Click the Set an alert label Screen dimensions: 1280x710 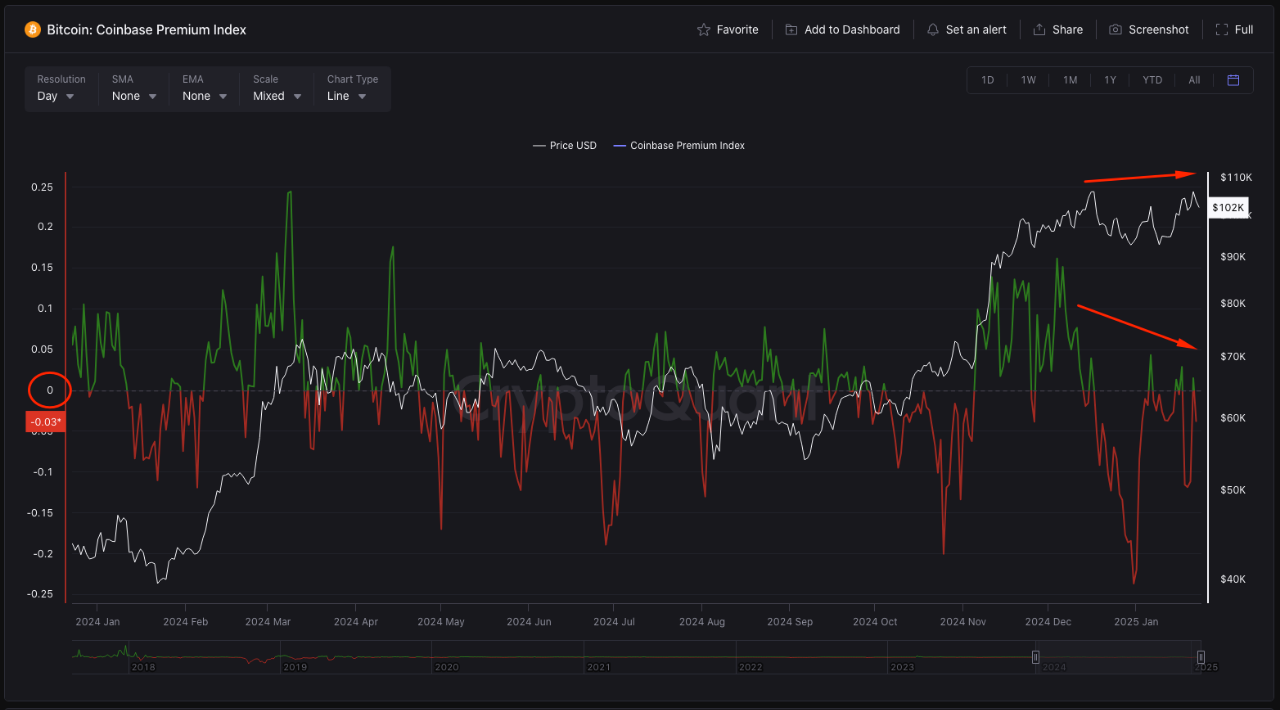click(x=976, y=30)
